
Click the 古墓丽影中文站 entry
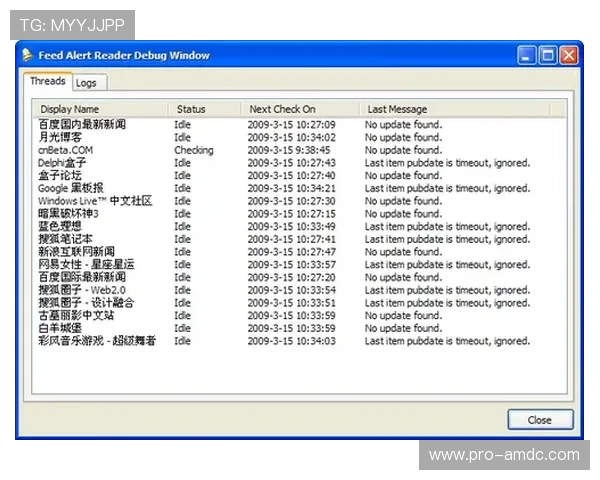(x=75, y=315)
